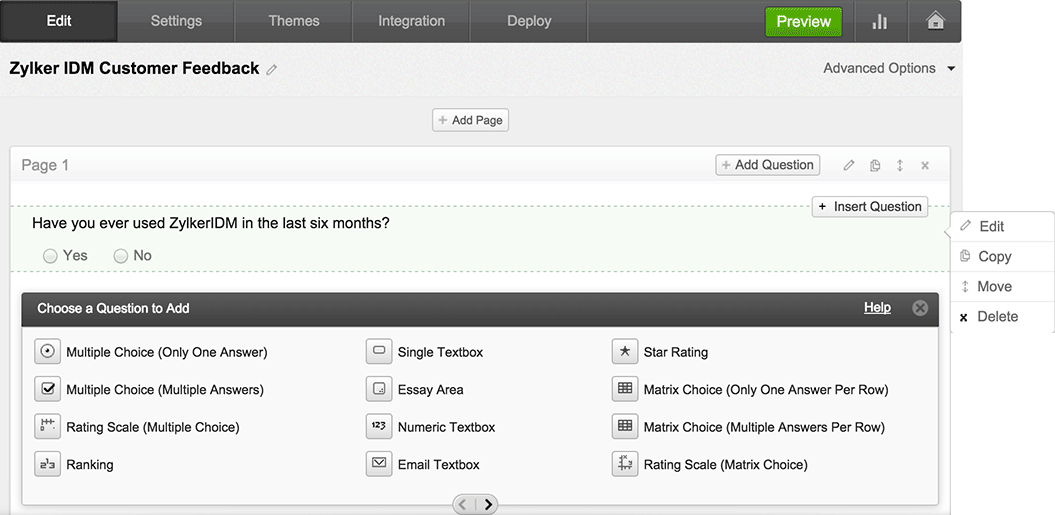Go to the home icon
Viewport: 1055px width, 515px height.
point(935,22)
